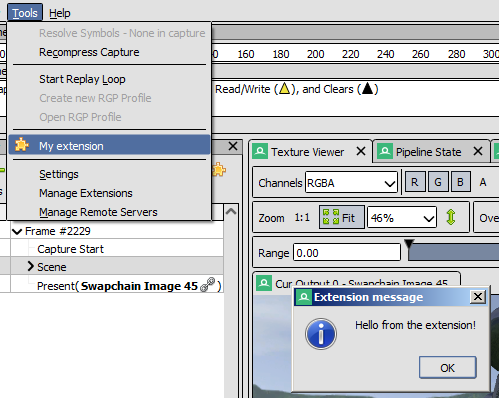Open the Channels RGBA dropdown
Screen dimensions: 499x398
tap(352, 183)
